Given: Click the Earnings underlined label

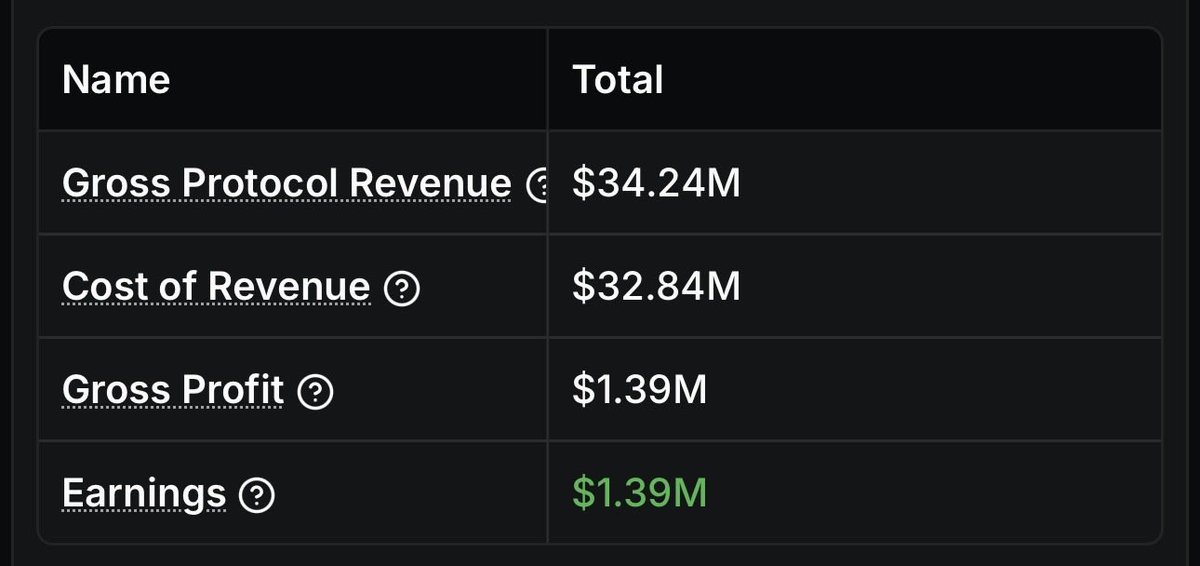Looking at the screenshot, I should [x=144, y=495].
